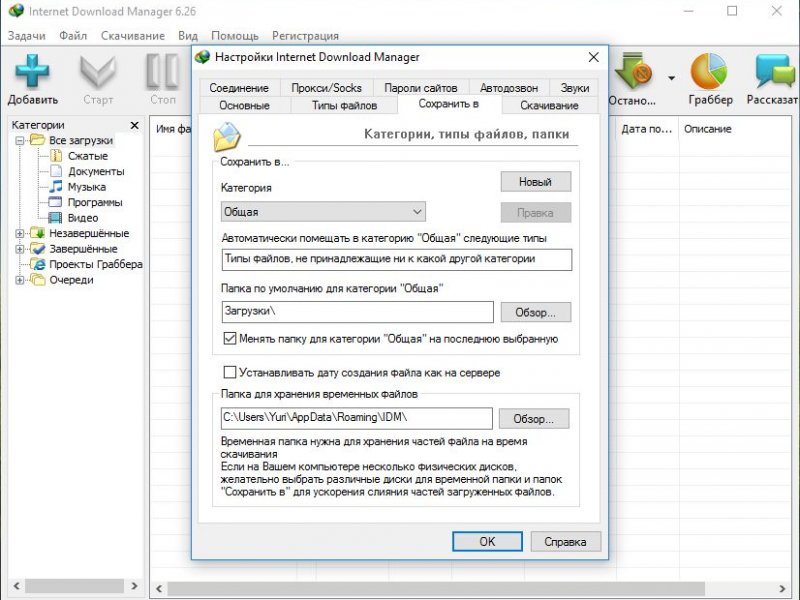Click the file types field for Общая
The image size is (800, 600).
397,260
